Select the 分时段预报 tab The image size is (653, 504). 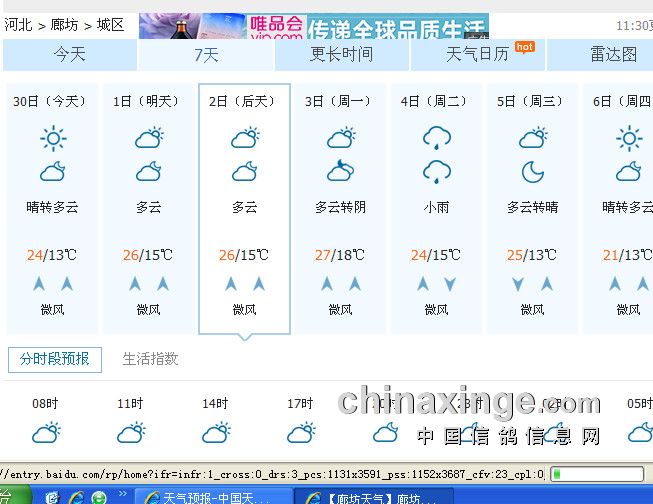(x=55, y=359)
